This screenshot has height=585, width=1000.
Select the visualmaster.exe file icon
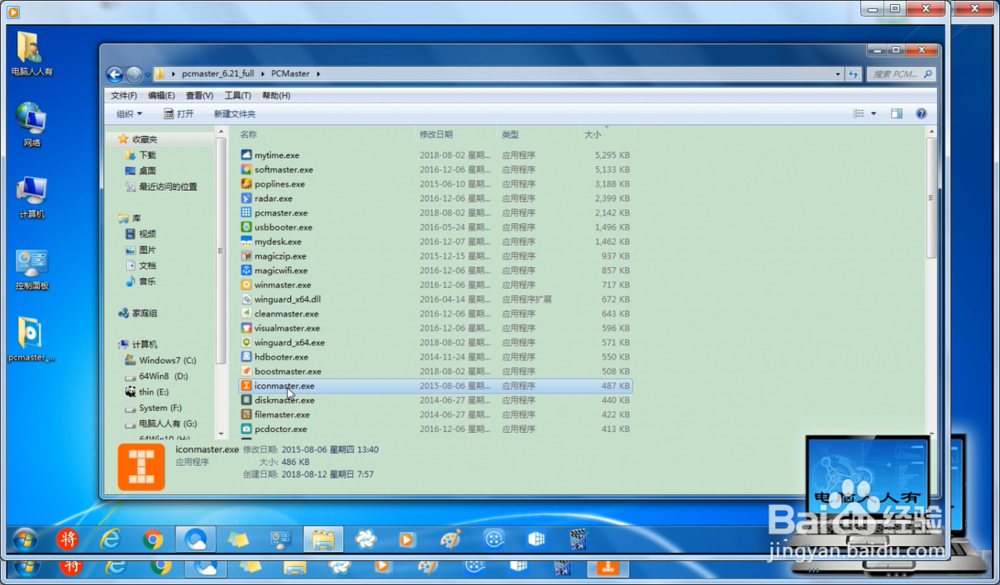tap(246, 328)
